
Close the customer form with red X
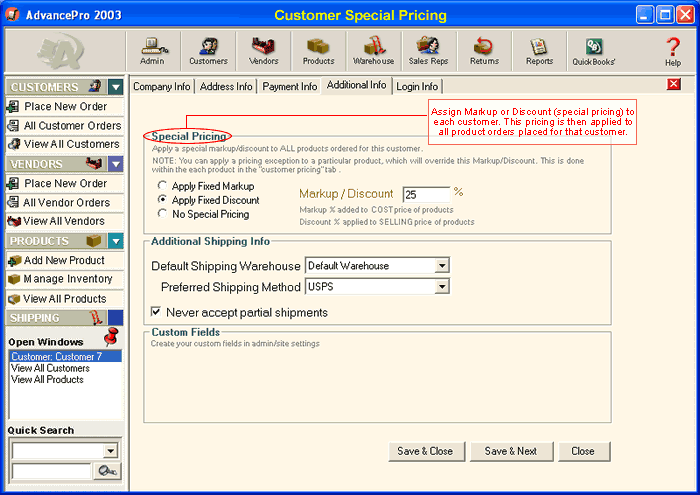(x=674, y=84)
